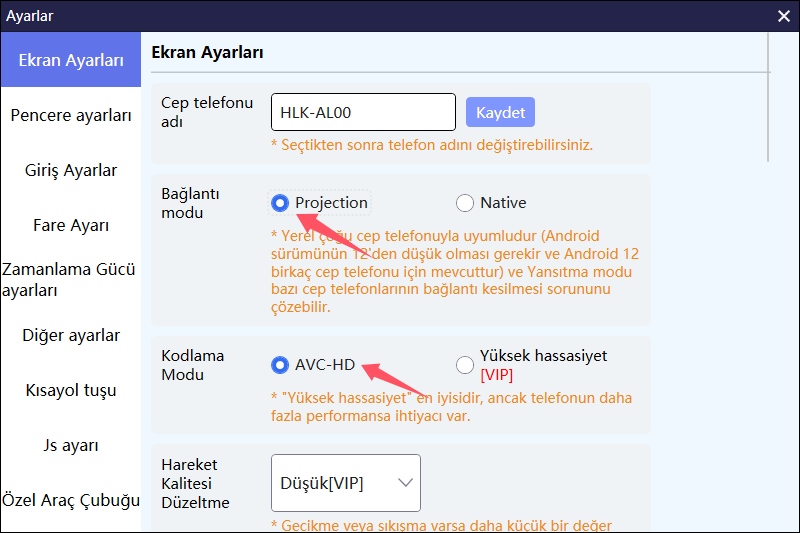Go to Js ayarı section

tap(71, 445)
